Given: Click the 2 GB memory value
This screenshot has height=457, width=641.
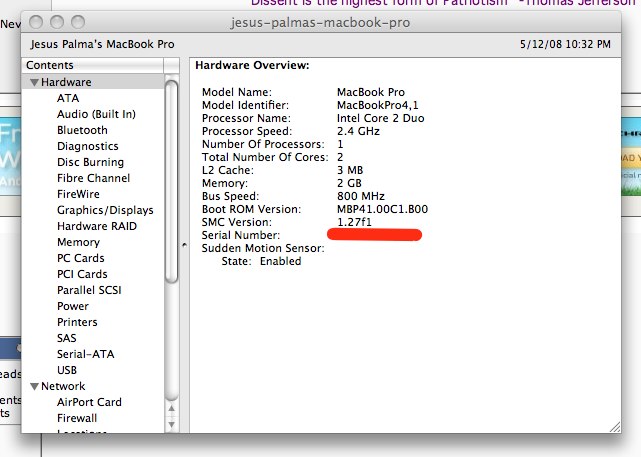Looking at the screenshot, I should pyautogui.click(x=349, y=183).
